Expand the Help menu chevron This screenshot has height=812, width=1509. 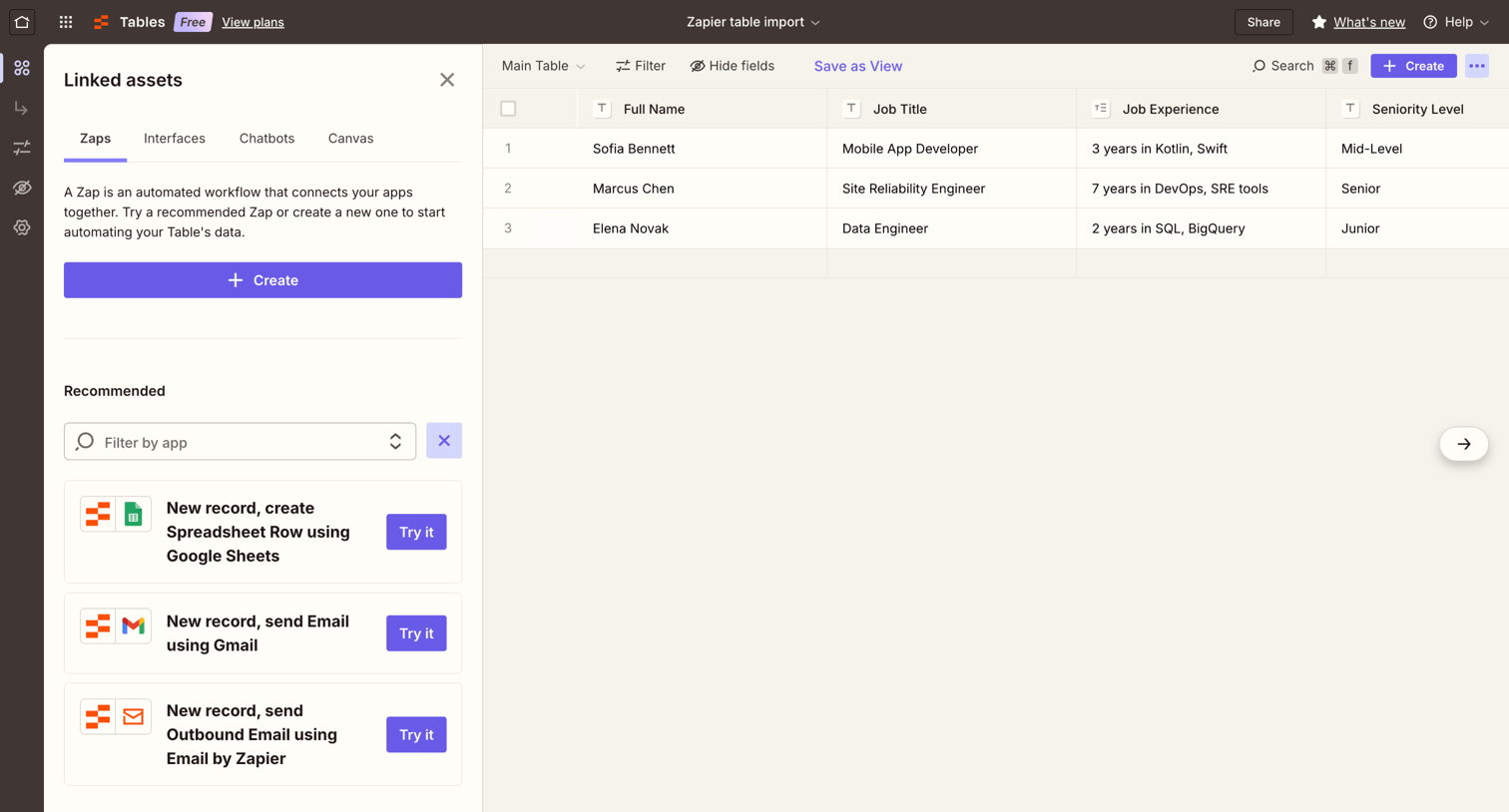(1485, 22)
